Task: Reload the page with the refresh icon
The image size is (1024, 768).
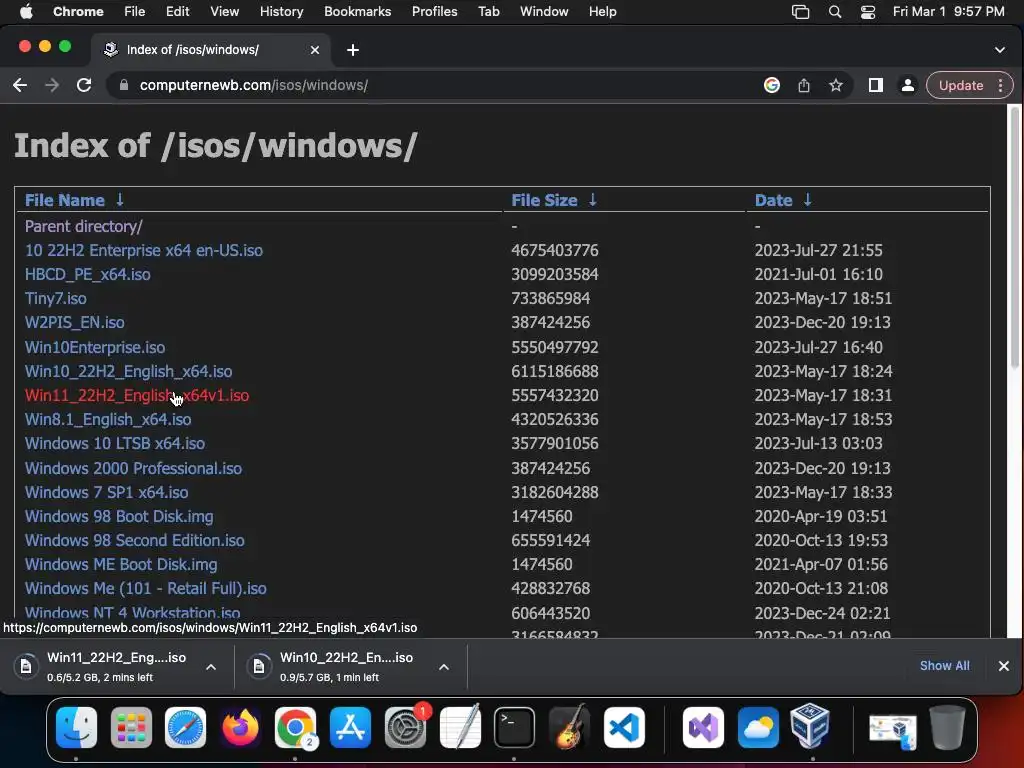Action: click(84, 86)
